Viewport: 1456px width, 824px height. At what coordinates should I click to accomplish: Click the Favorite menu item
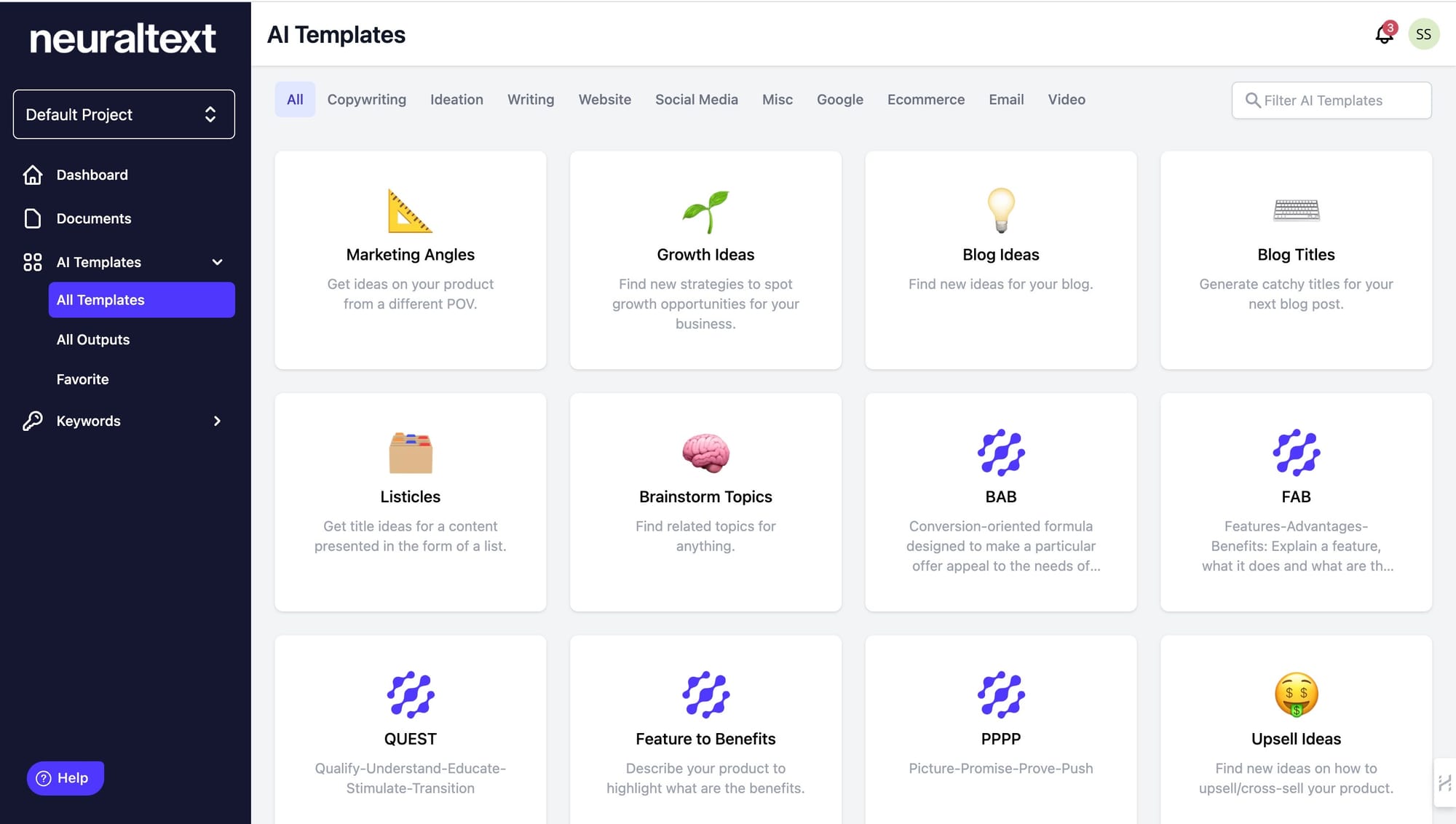tap(82, 379)
